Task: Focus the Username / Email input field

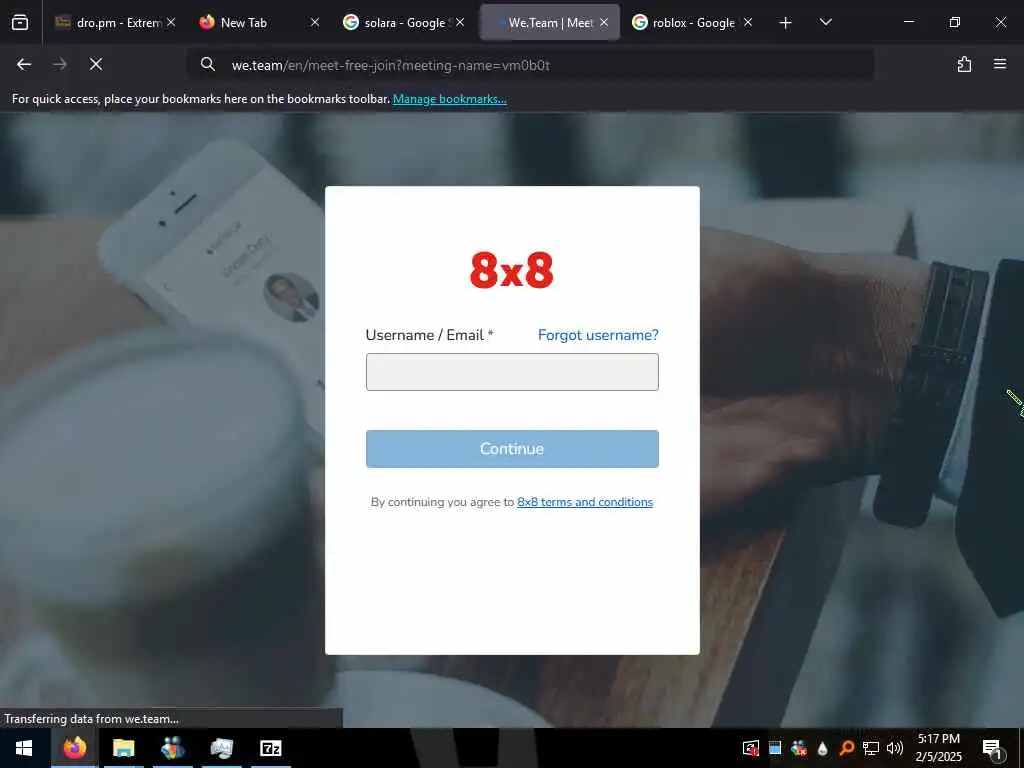Action: [x=512, y=372]
